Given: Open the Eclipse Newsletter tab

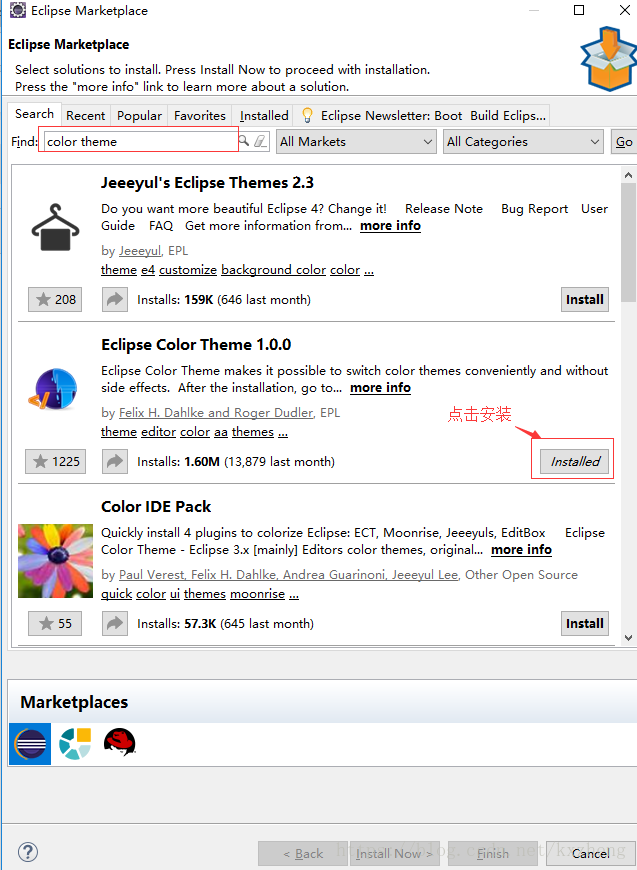Looking at the screenshot, I should [x=422, y=115].
